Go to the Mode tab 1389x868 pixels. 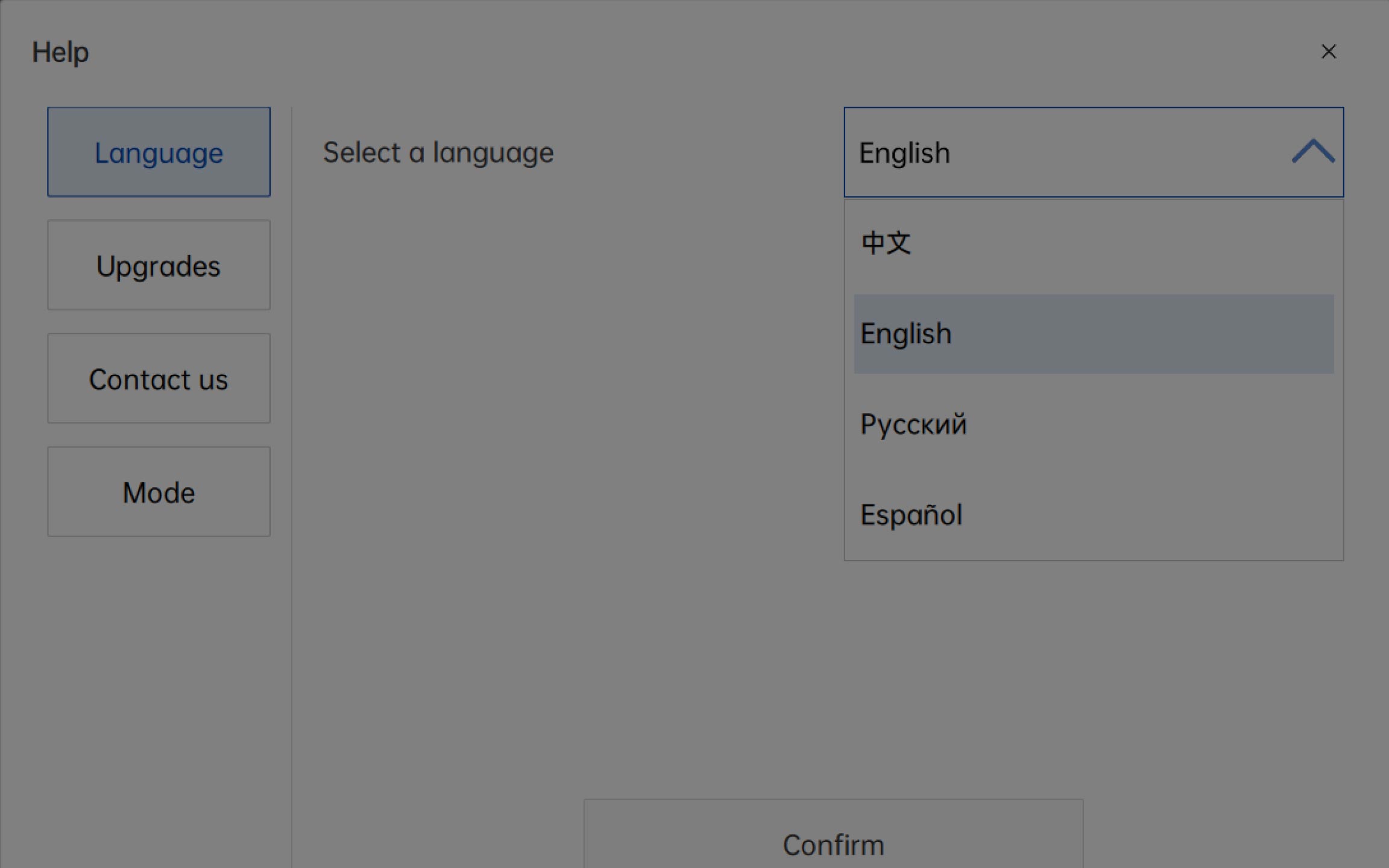(159, 492)
